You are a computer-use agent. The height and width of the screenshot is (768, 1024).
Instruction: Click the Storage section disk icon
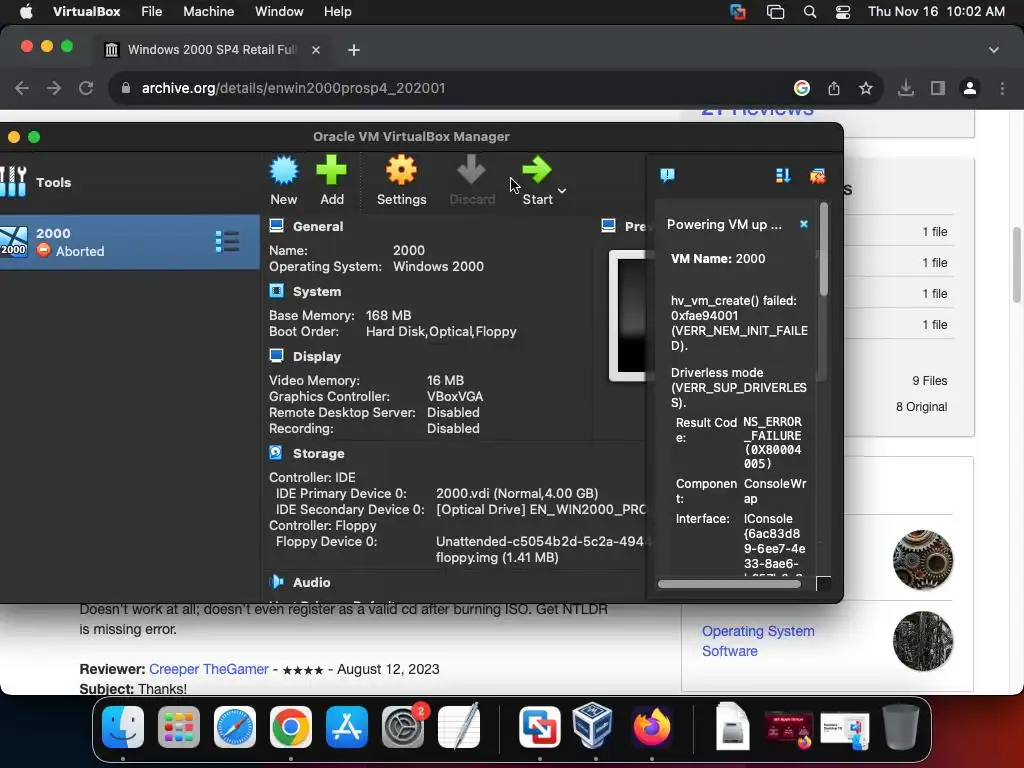276,453
